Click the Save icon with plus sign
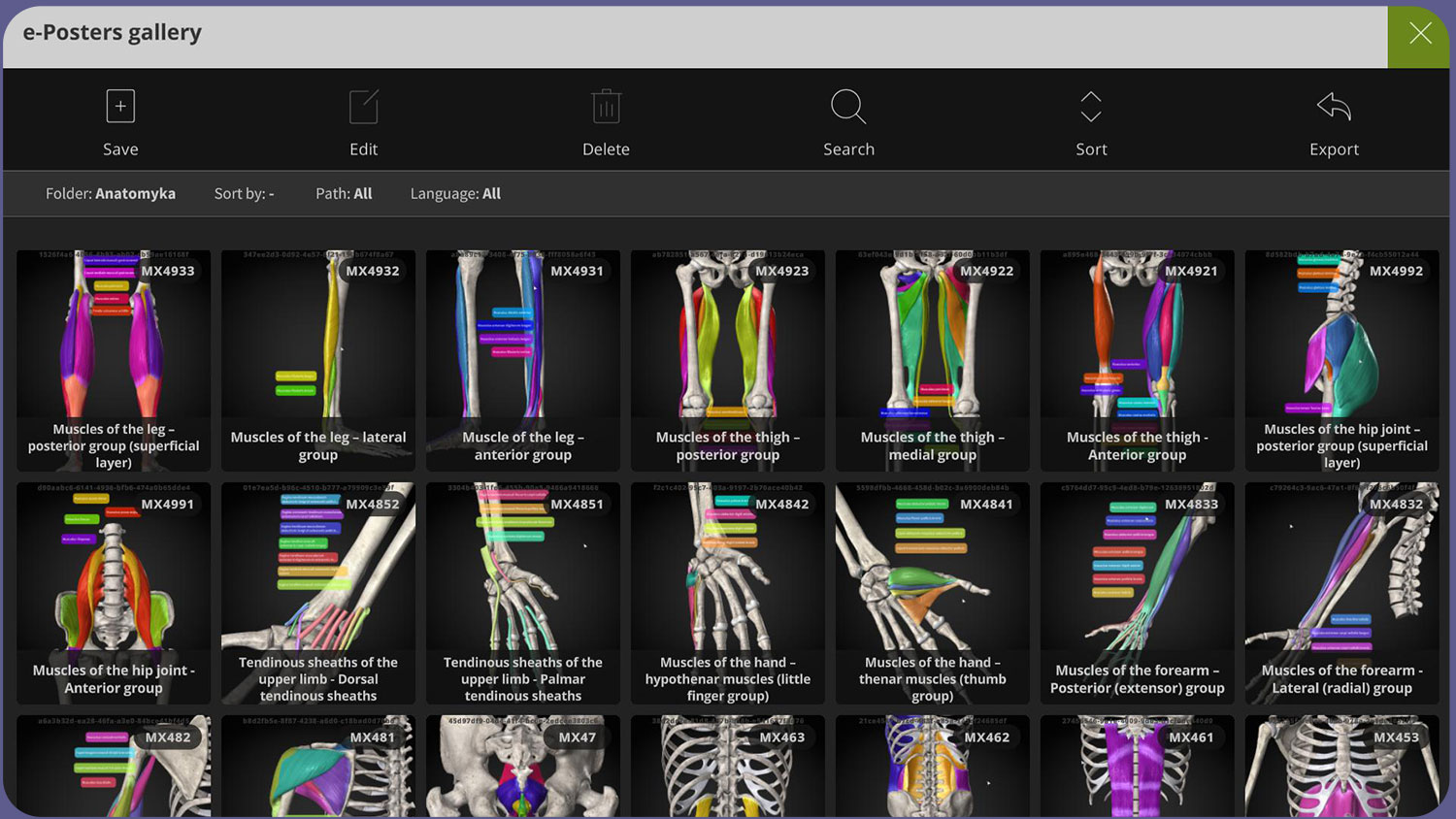 coord(120,106)
